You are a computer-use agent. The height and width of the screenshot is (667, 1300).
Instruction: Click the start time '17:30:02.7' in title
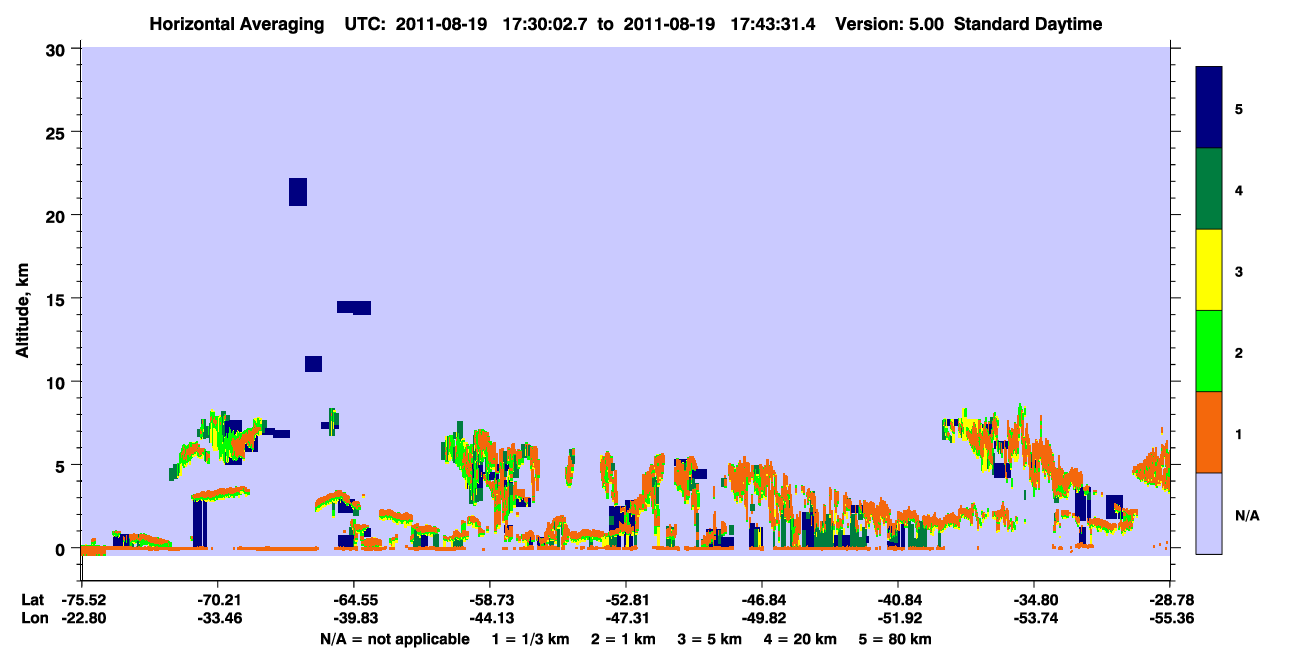(x=547, y=24)
